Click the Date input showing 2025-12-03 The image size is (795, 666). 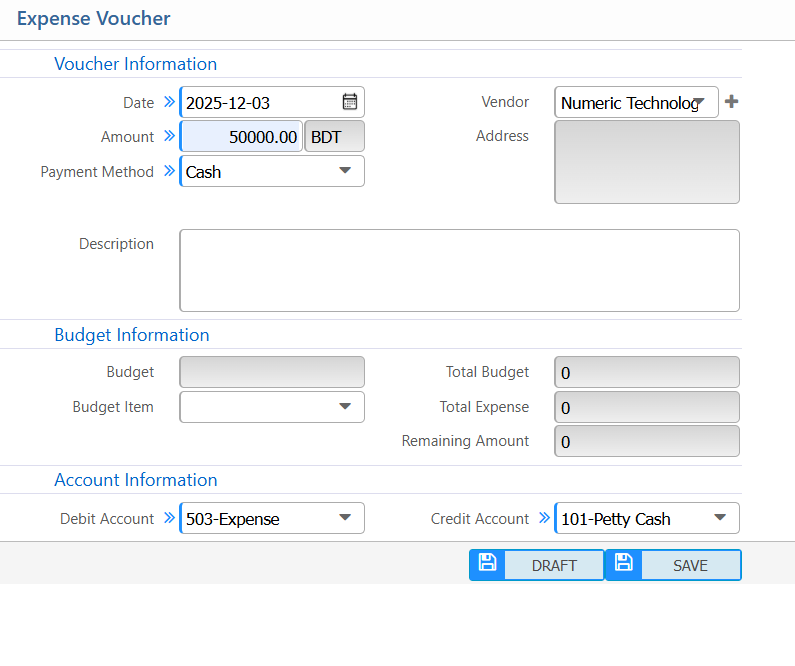258,102
